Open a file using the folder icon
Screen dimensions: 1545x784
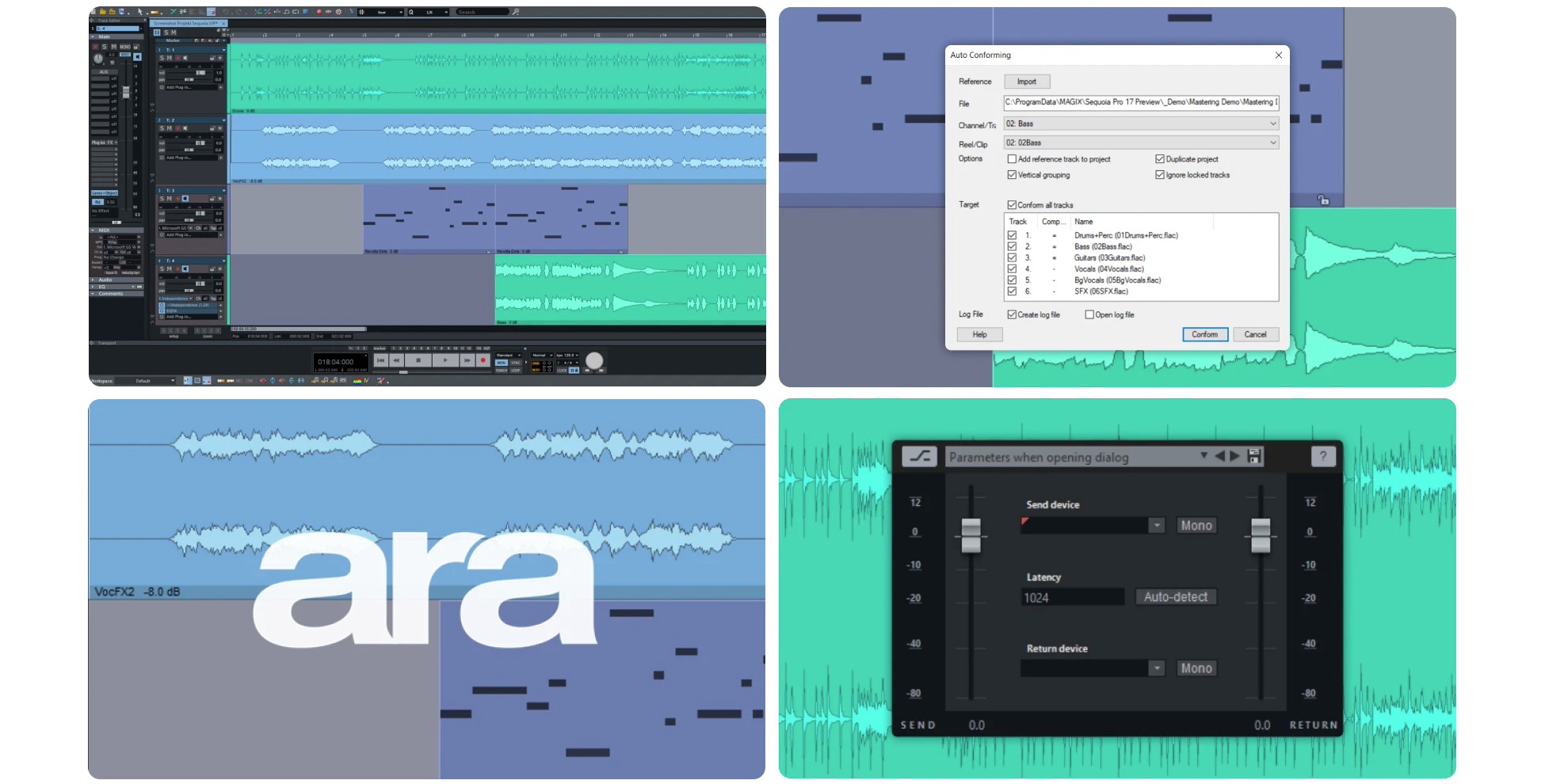tap(104, 12)
